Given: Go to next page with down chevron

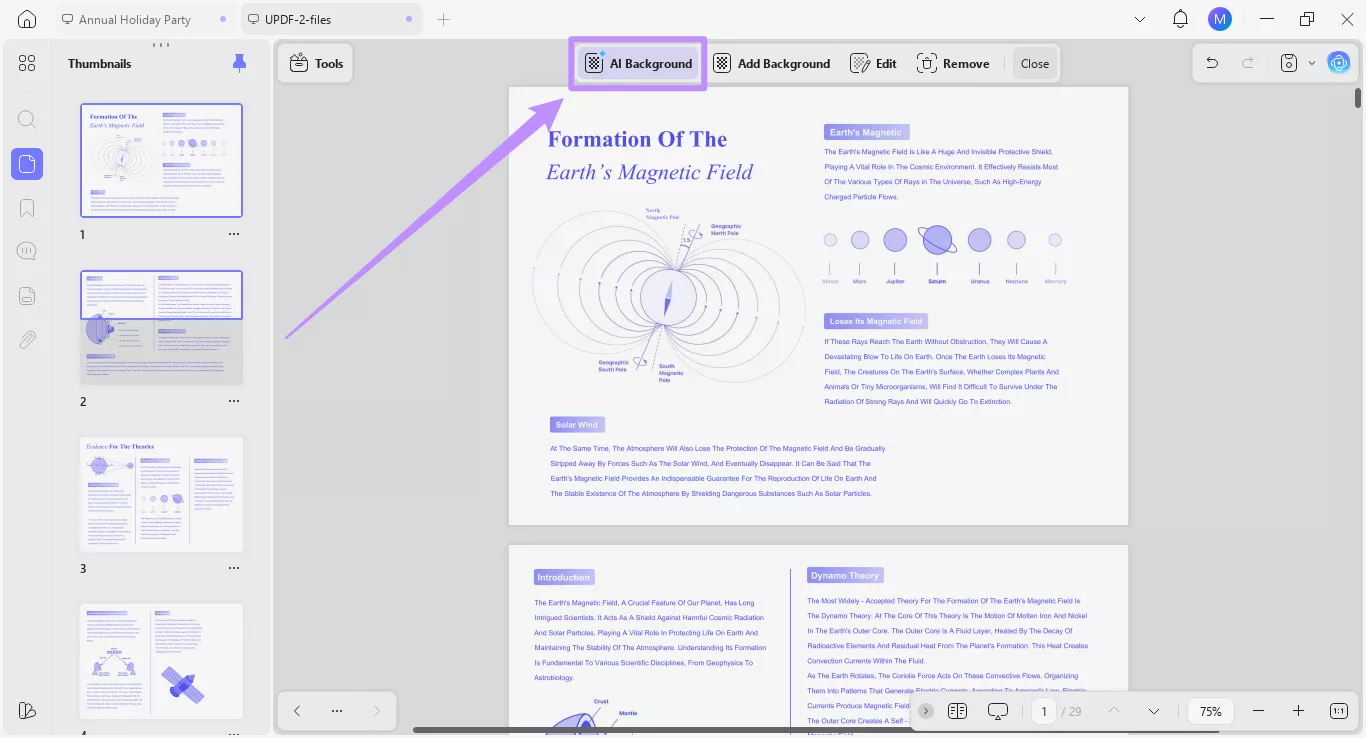Looking at the screenshot, I should point(1153,710).
